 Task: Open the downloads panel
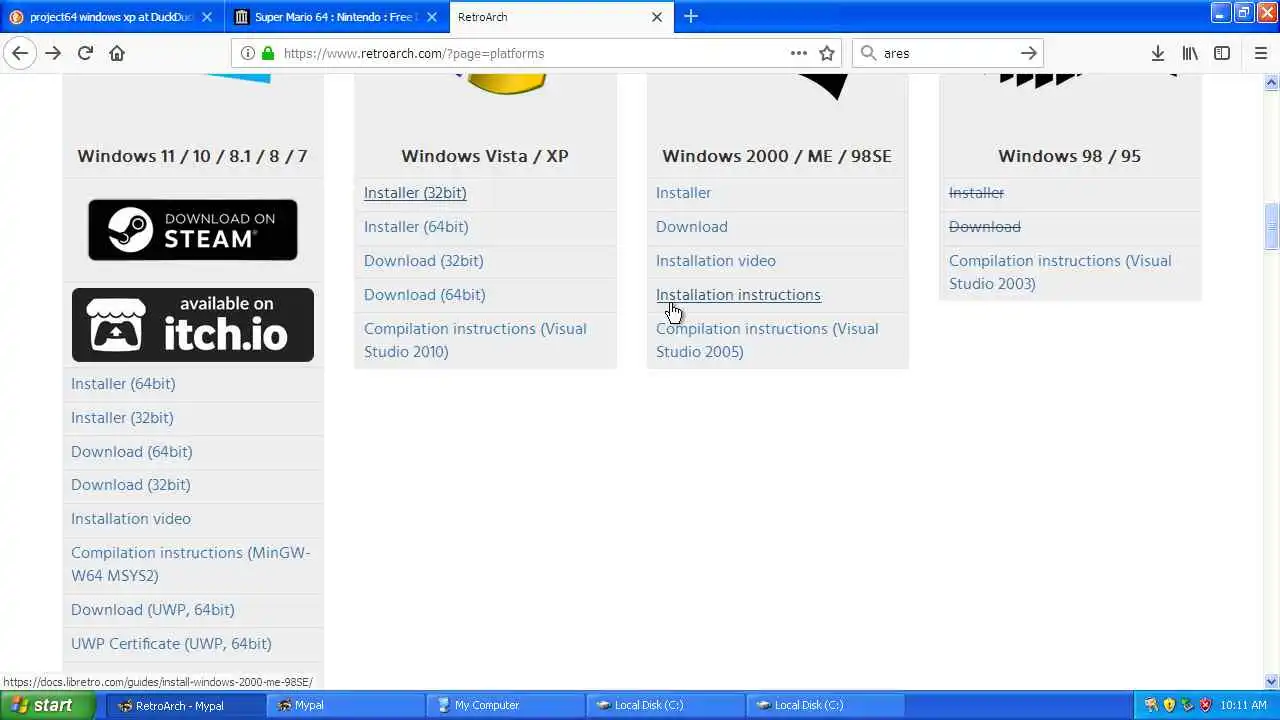click(1158, 53)
